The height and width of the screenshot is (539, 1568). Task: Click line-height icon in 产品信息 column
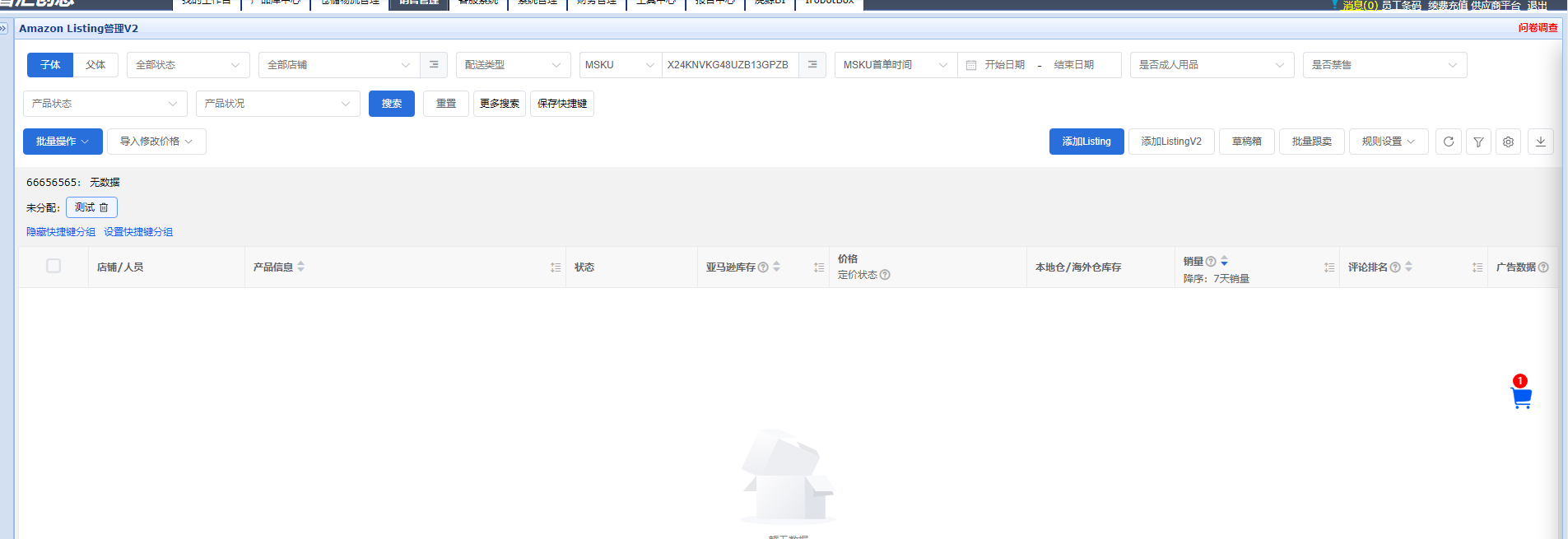tap(556, 267)
